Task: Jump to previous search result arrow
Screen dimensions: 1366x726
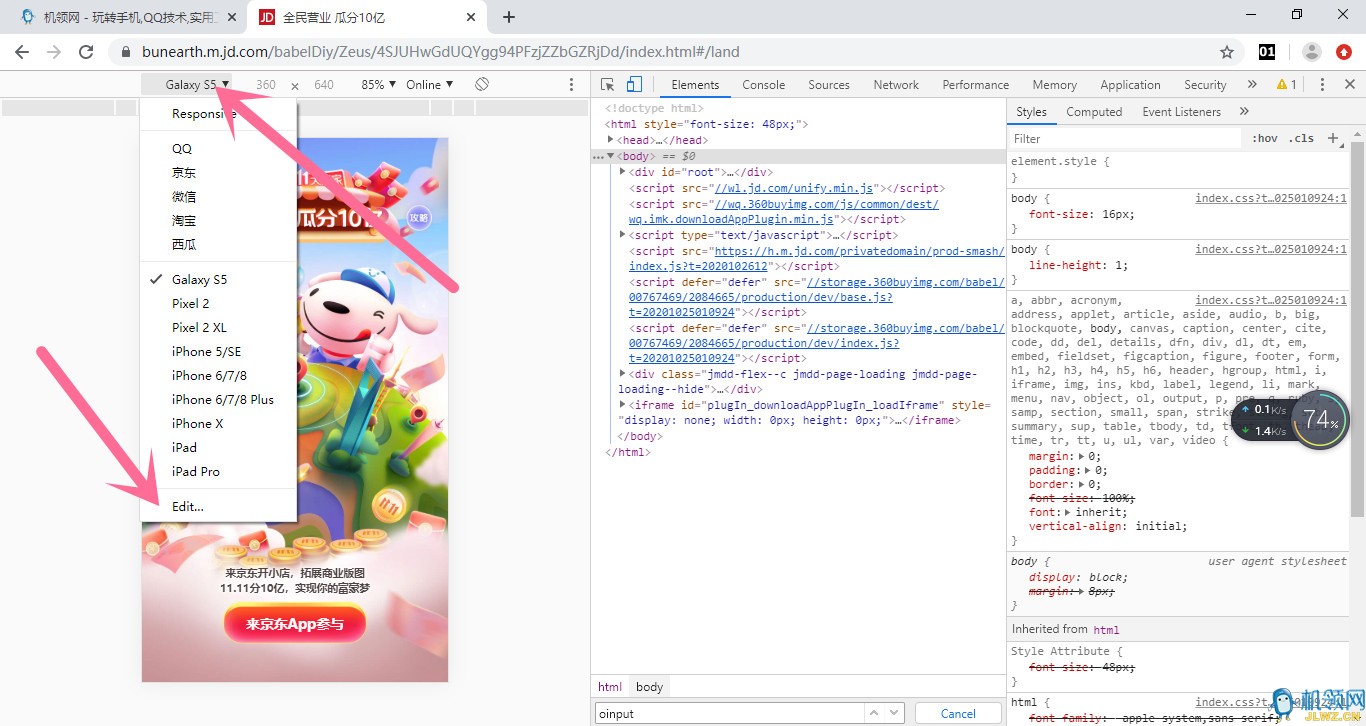Action: pos(873,713)
